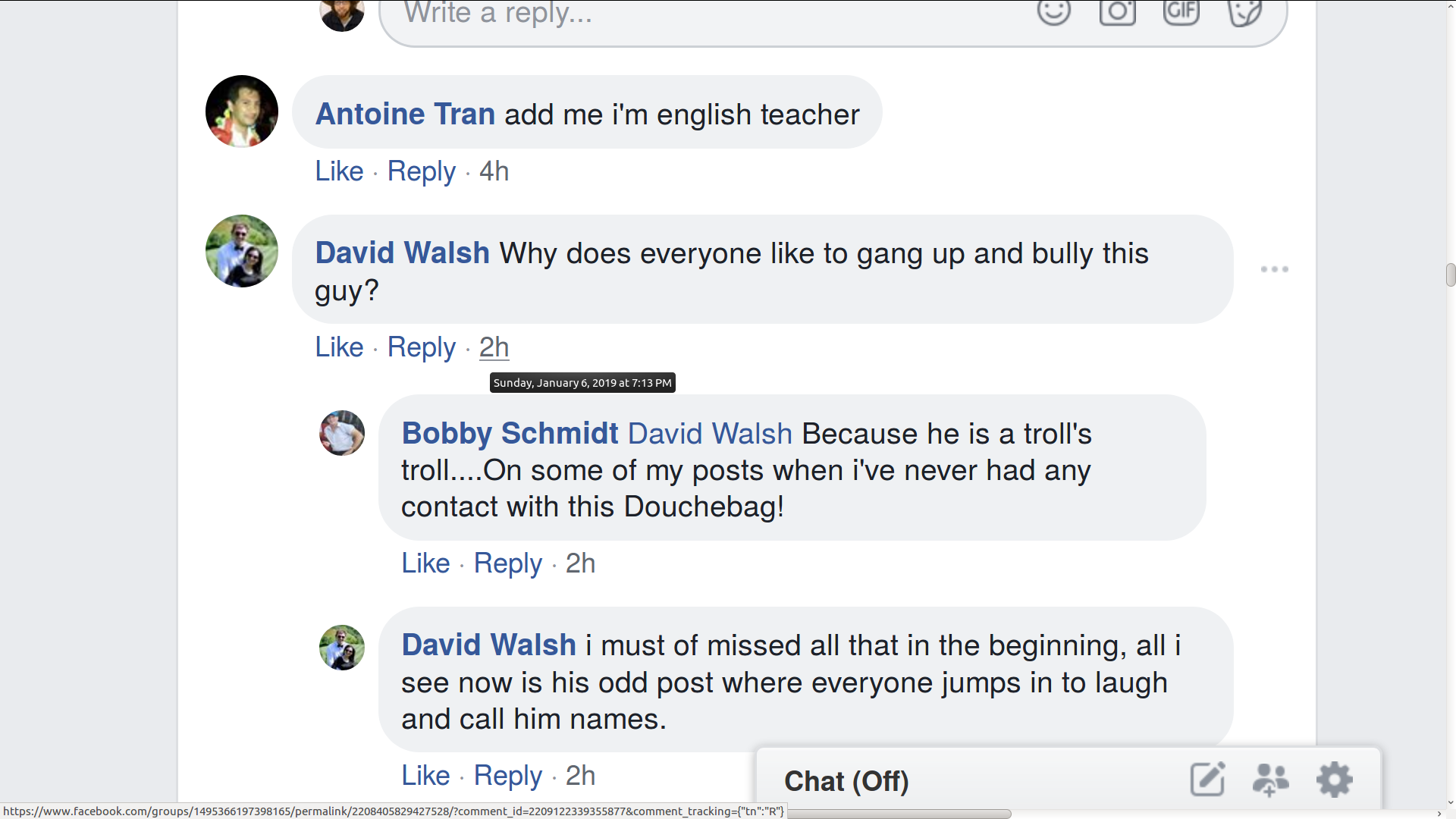Open Bobby Schmidt's profile name link
This screenshot has height=819, width=1456.
(x=510, y=433)
